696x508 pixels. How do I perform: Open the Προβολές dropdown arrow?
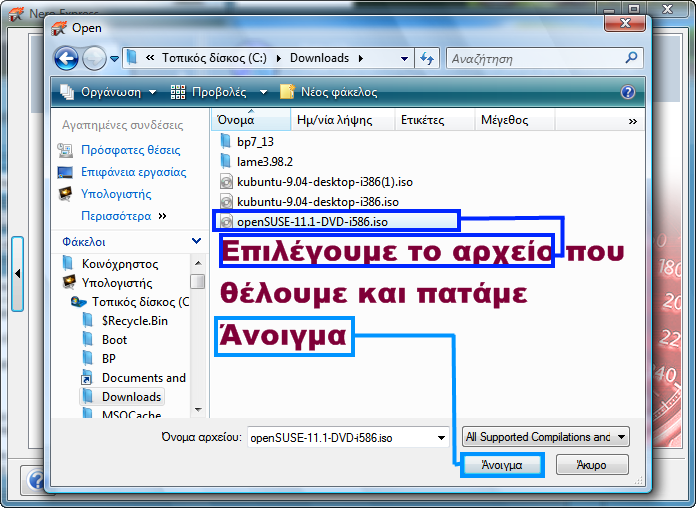click(x=263, y=92)
